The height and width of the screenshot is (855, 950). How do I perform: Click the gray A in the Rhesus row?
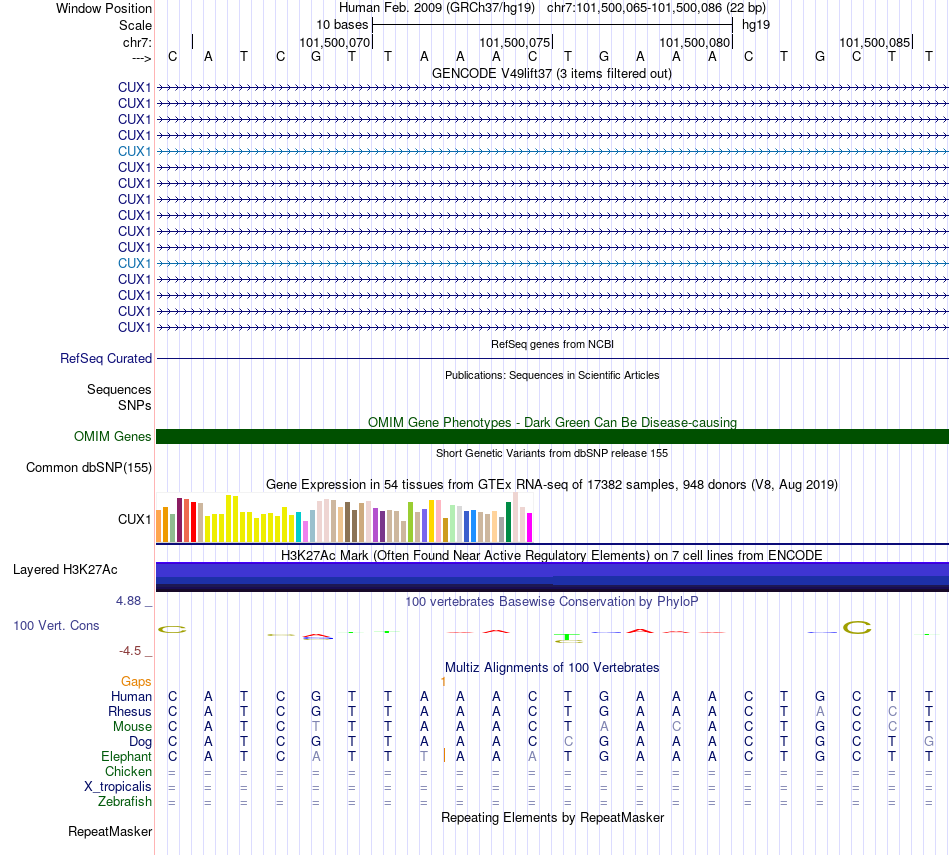(820, 711)
